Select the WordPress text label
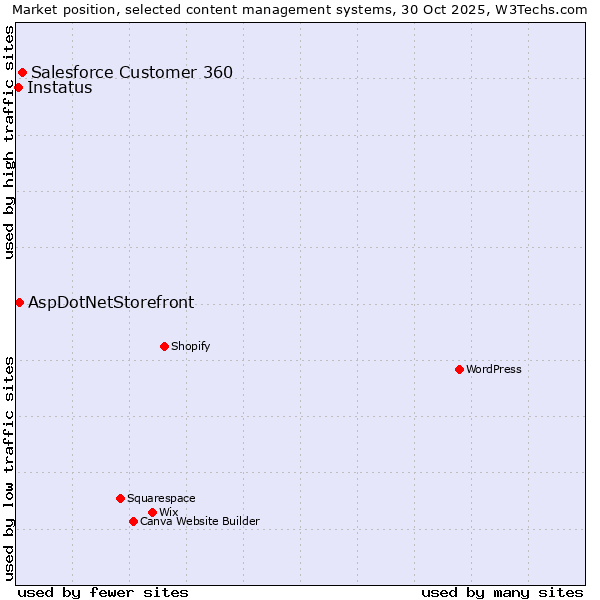The width and height of the screenshot is (600, 600). click(x=494, y=370)
